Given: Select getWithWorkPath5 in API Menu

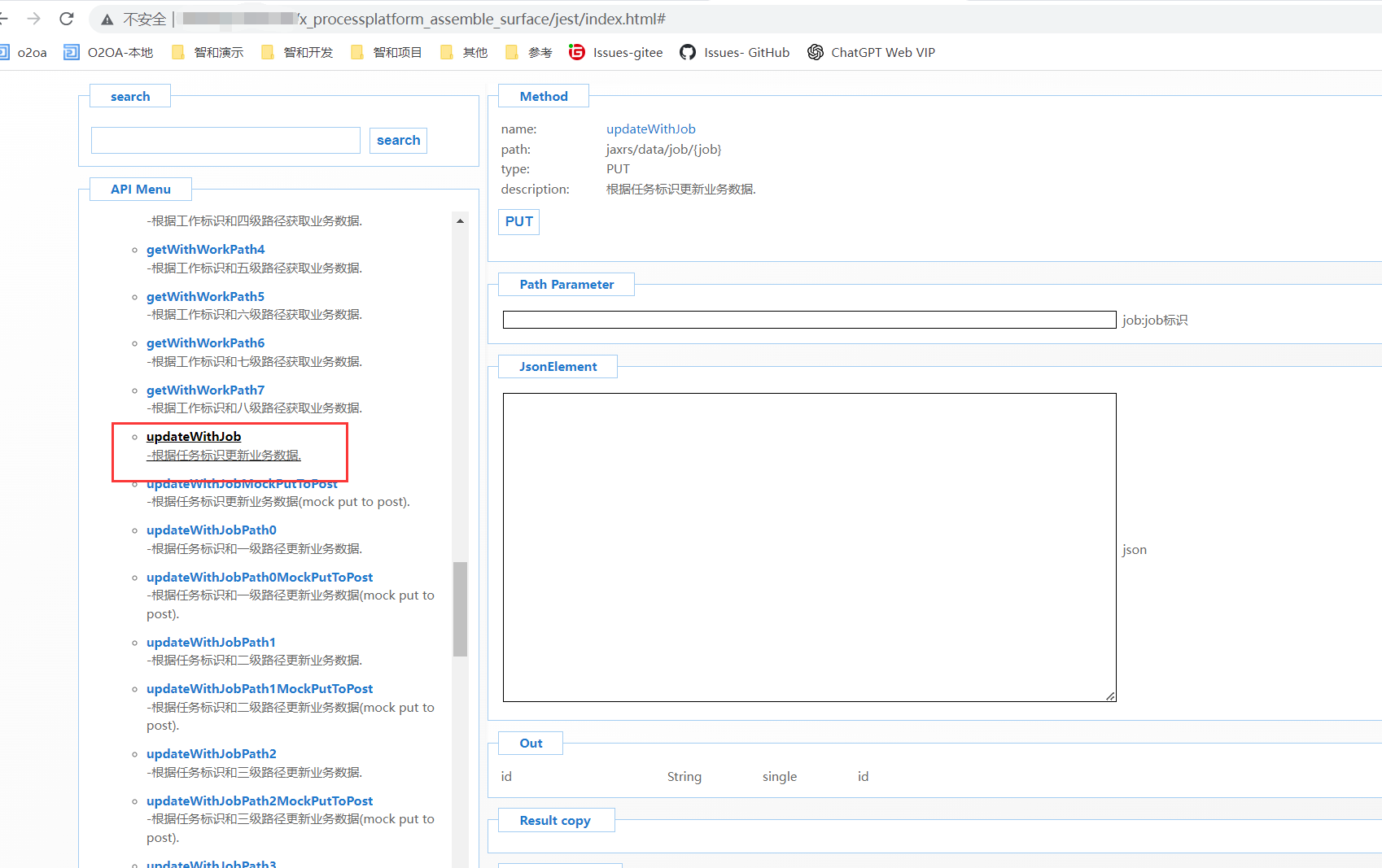Looking at the screenshot, I should (205, 297).
